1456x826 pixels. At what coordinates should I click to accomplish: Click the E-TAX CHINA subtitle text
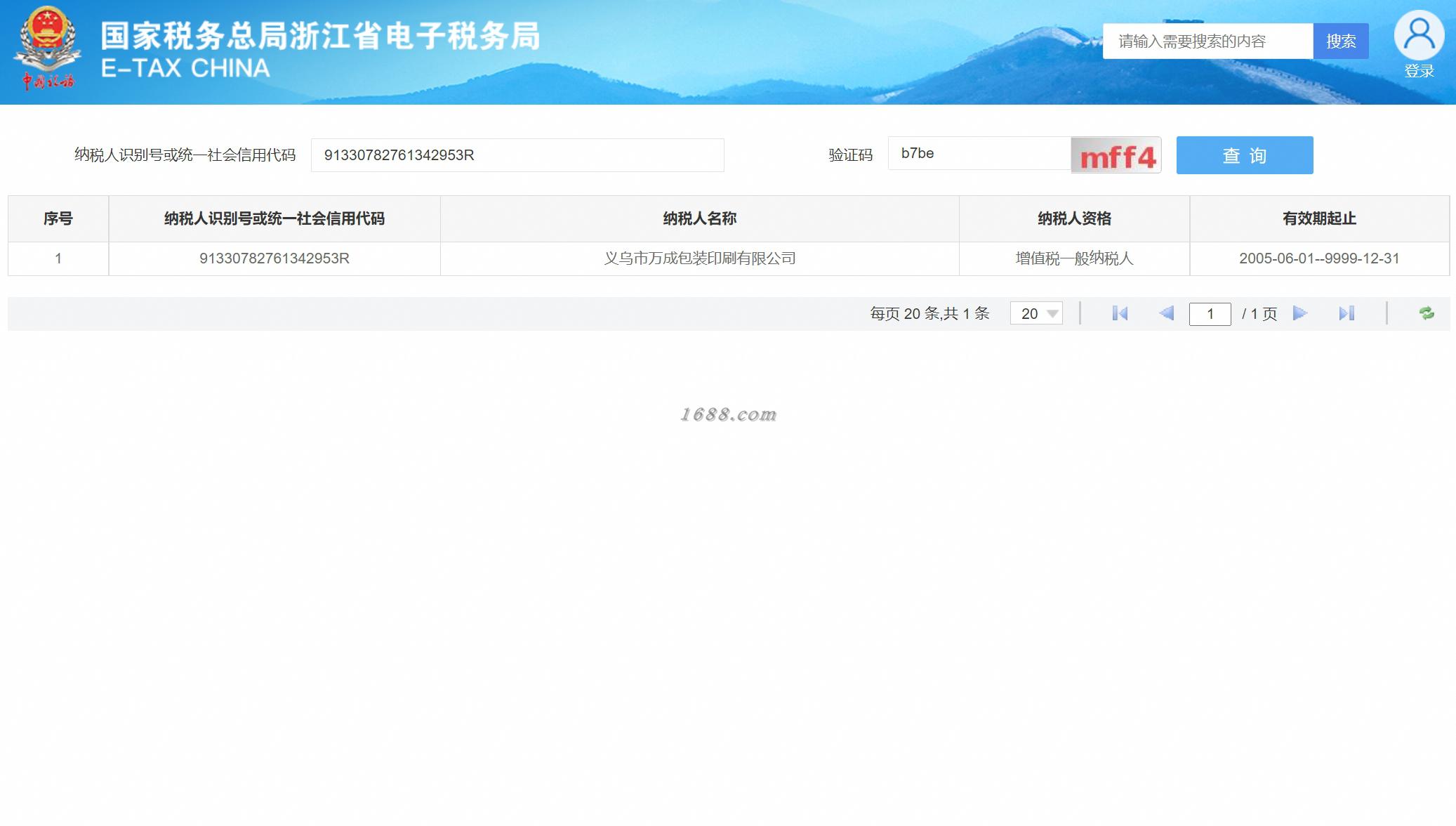(185, 68)
